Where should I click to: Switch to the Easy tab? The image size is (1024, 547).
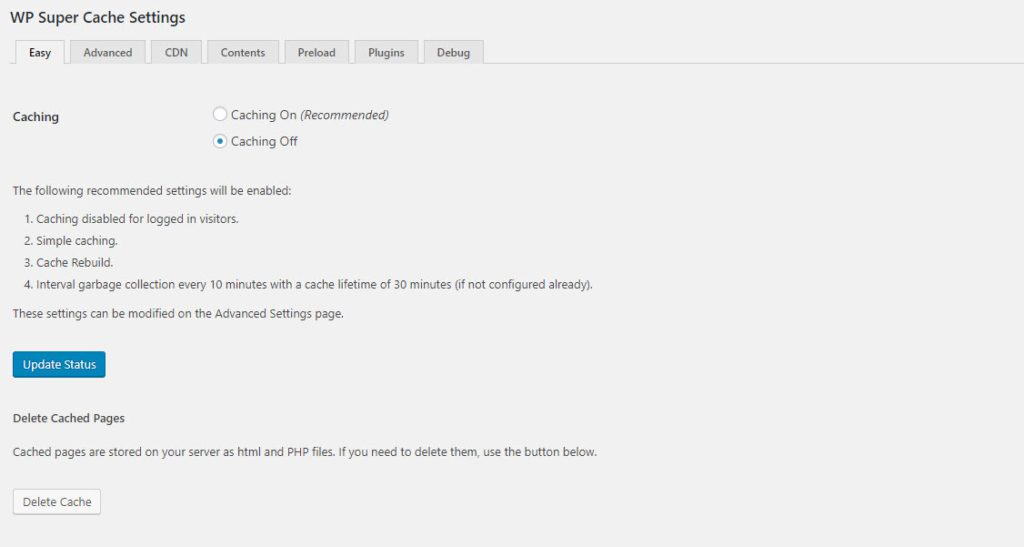tap(40, 53)
